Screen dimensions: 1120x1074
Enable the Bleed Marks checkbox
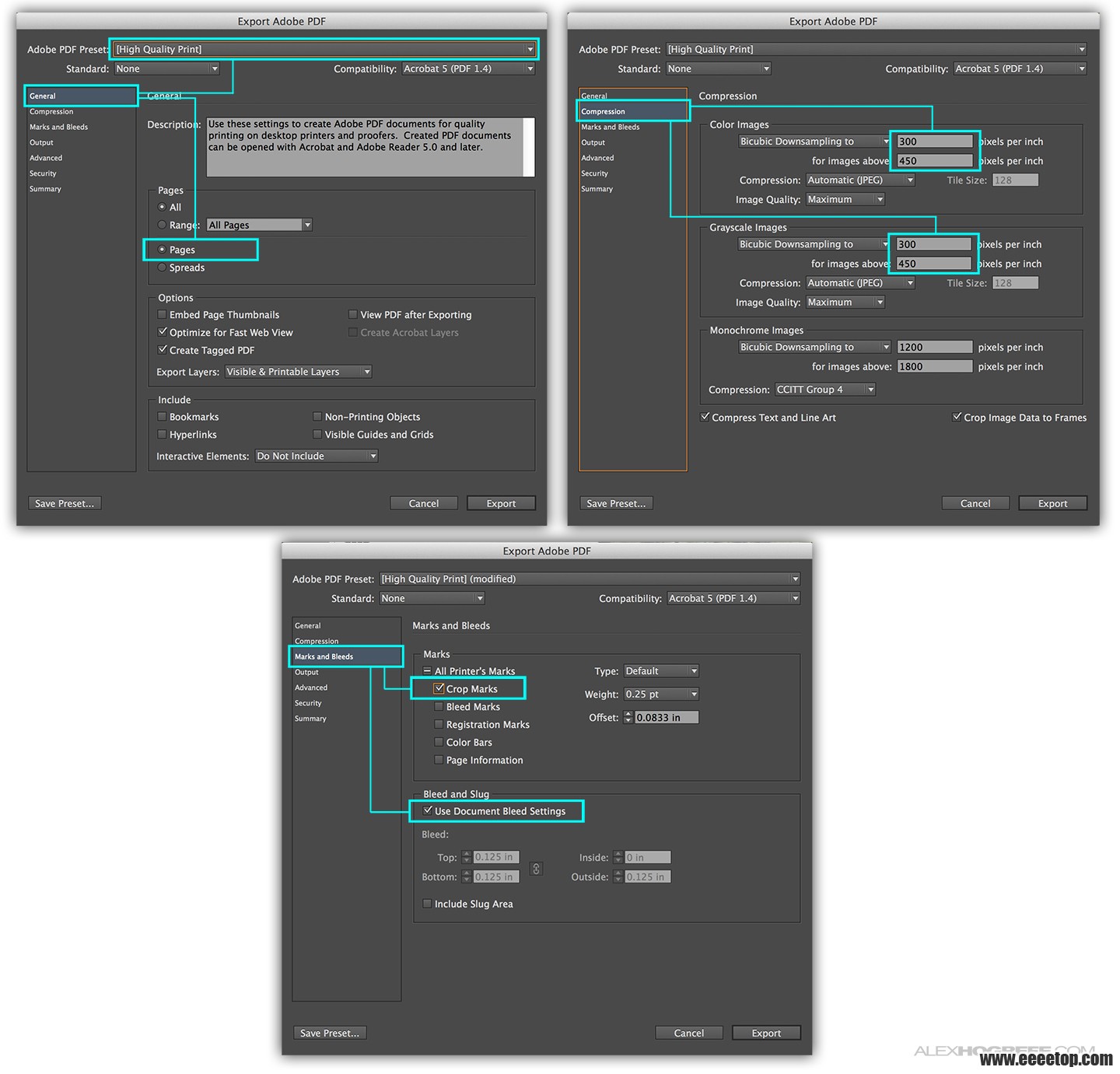coord(439,706)
